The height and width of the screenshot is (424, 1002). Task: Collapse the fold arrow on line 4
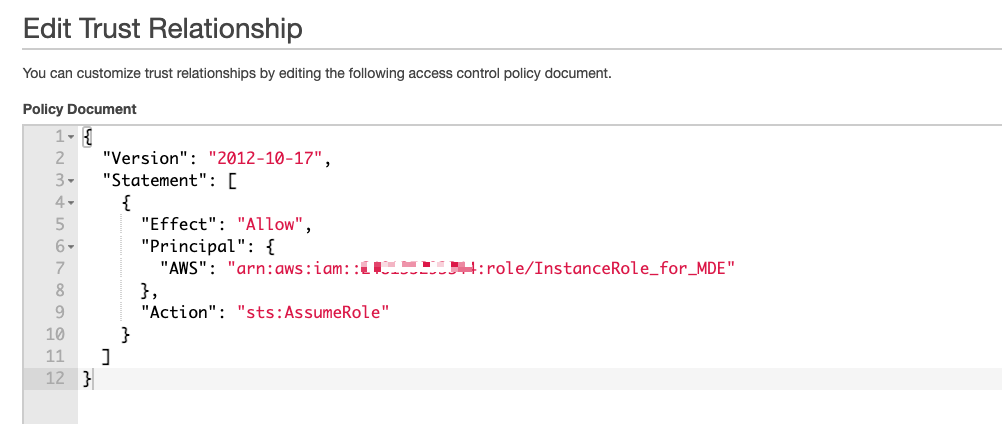71,203
